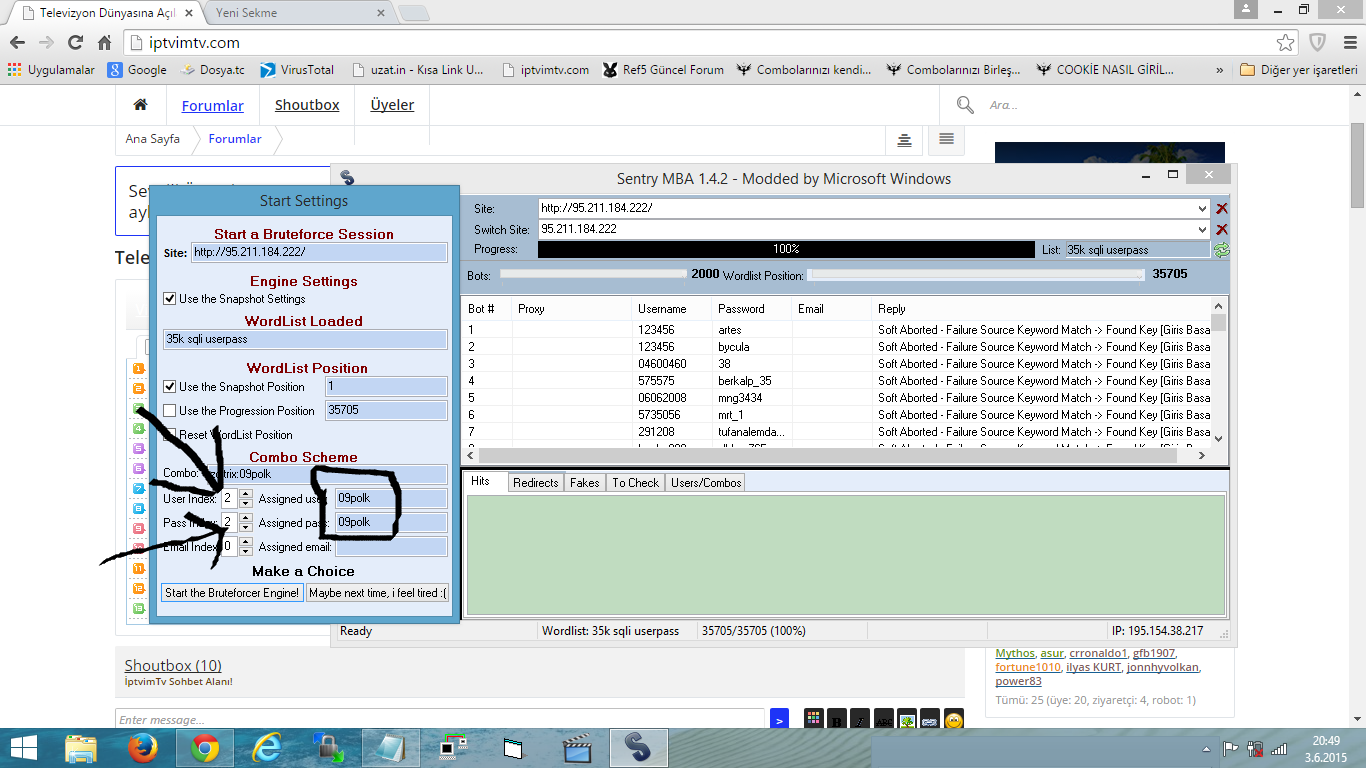
Task: Click the magnifier search icon beside Ara
Action: [965, 105]
